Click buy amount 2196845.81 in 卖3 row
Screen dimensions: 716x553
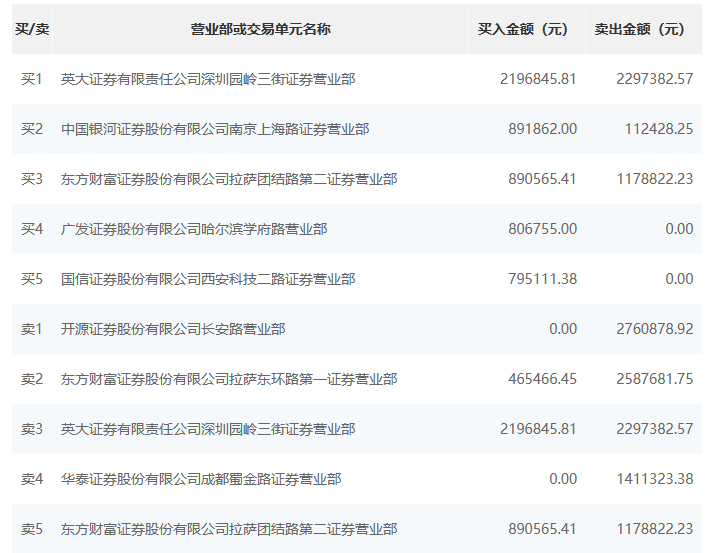pyautogui.click(x=538, y=429)
